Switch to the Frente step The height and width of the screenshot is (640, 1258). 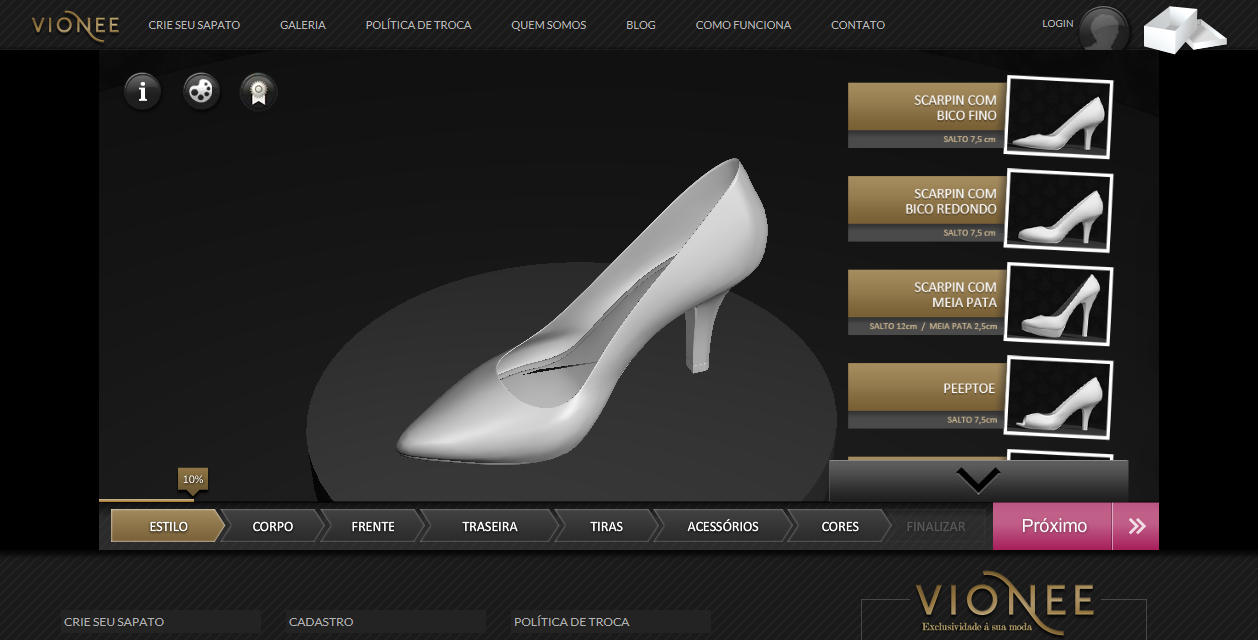point(373,526)
